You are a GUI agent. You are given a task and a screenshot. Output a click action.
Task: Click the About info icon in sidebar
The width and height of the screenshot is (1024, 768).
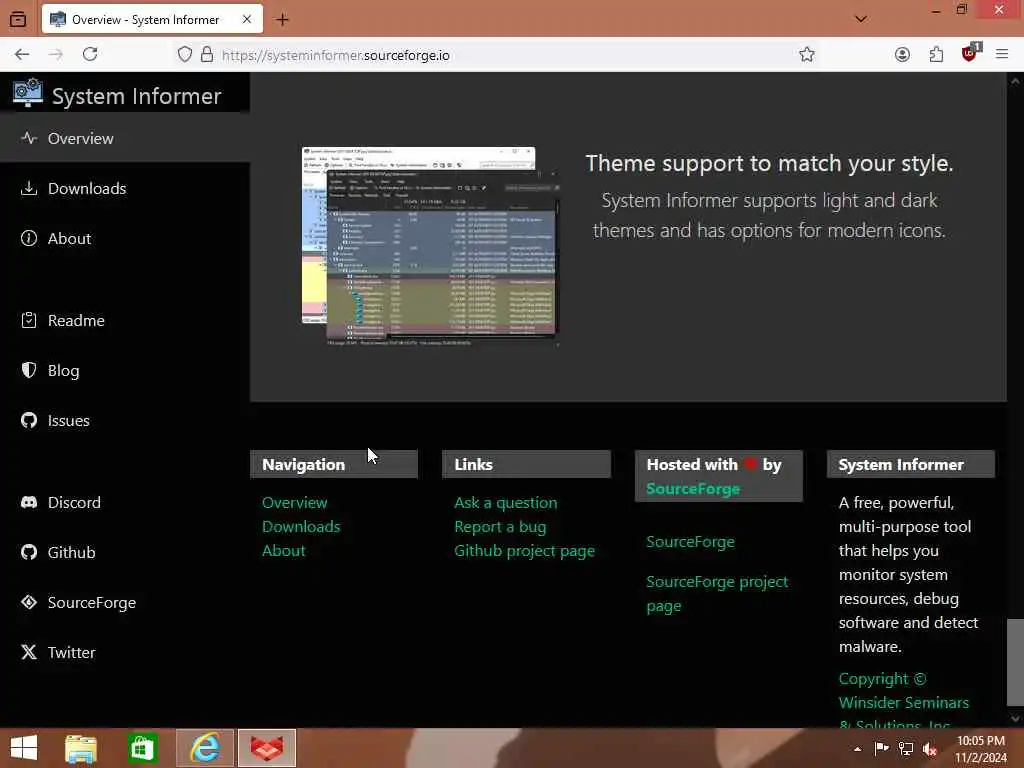click(29, 238)
